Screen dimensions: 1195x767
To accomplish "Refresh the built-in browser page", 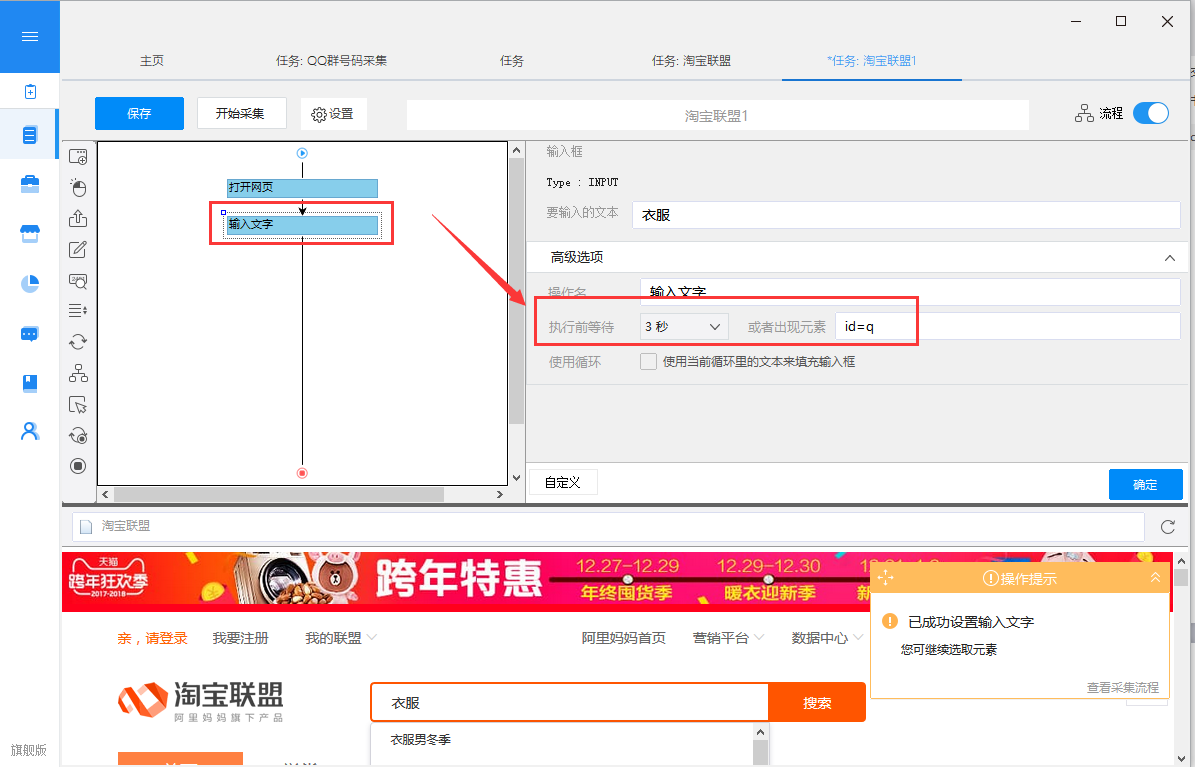I will pos(1168,527).
